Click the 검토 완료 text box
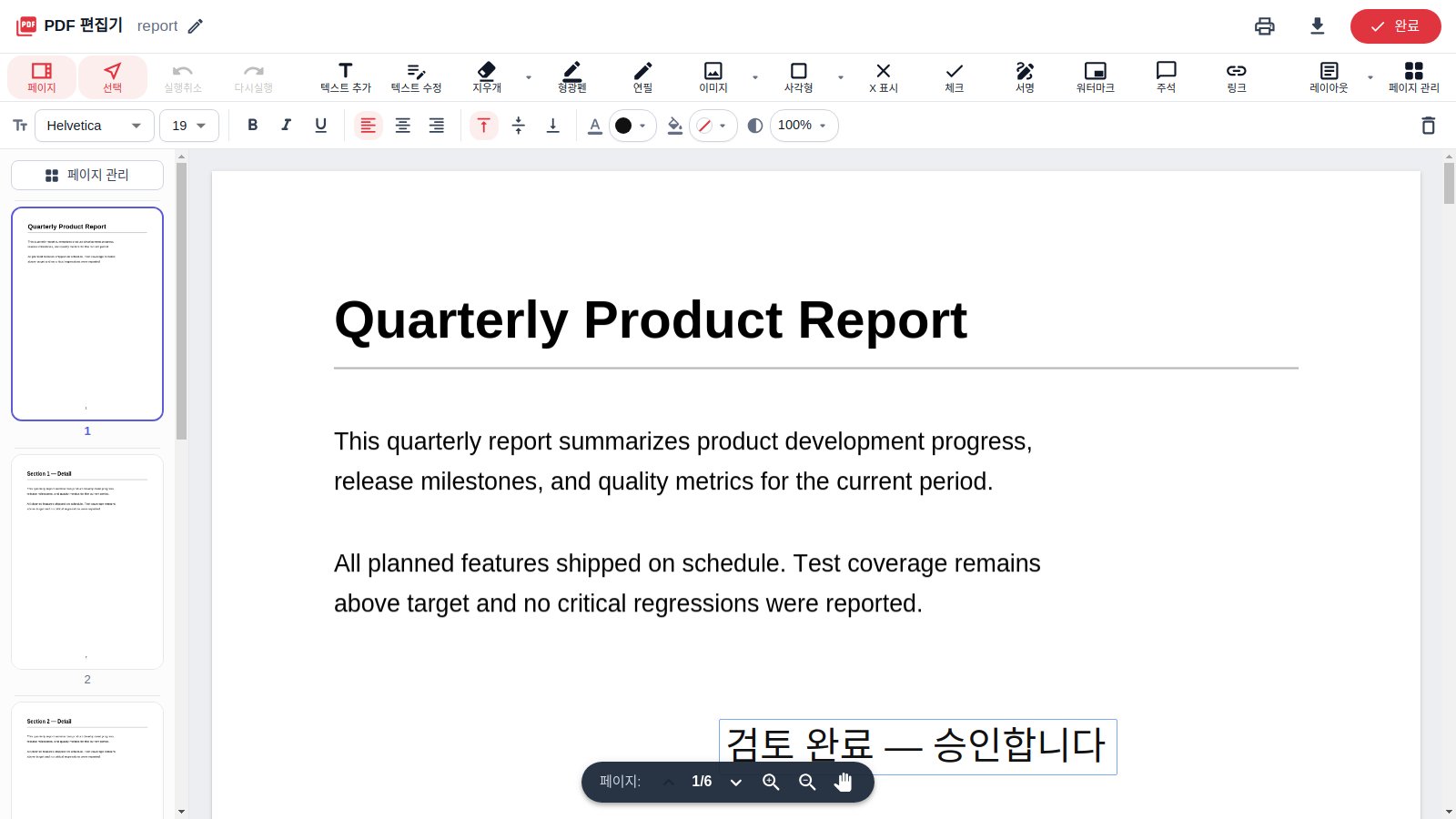This screenshot has height=819, width=1456. (917, 745)
